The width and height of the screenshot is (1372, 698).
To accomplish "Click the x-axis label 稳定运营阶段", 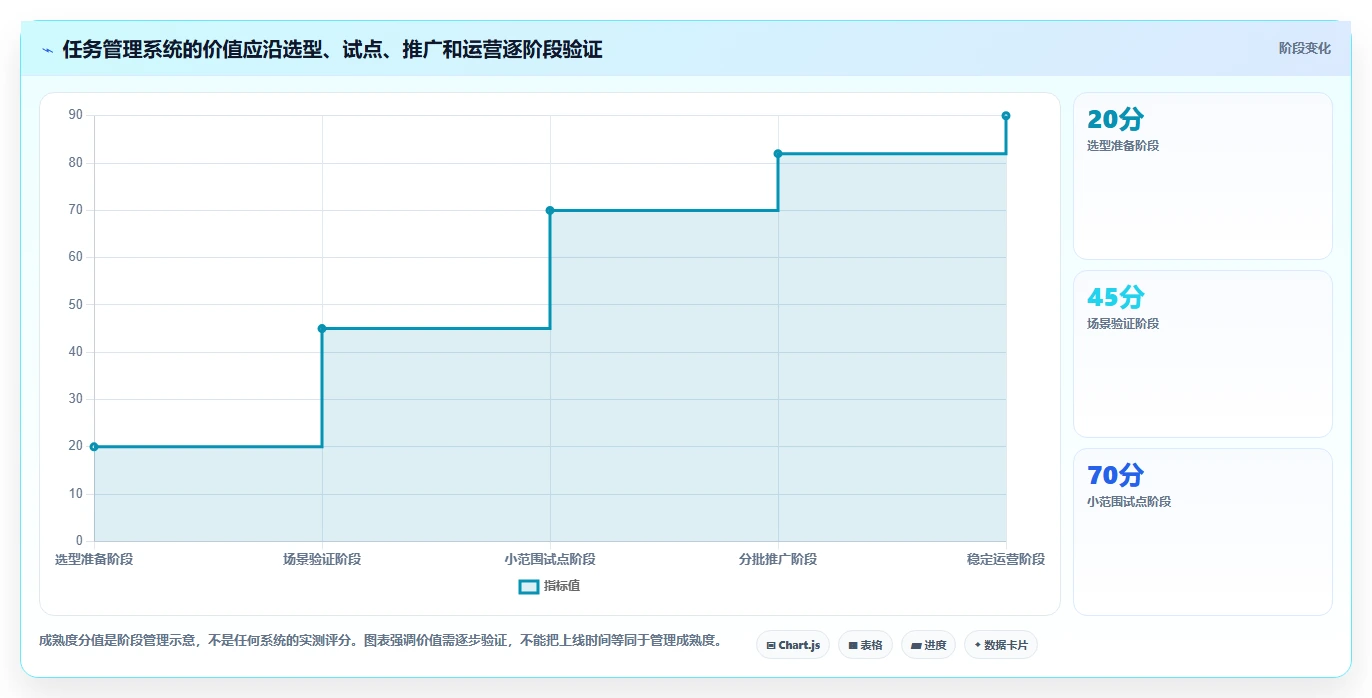I will pos(1006,559).
